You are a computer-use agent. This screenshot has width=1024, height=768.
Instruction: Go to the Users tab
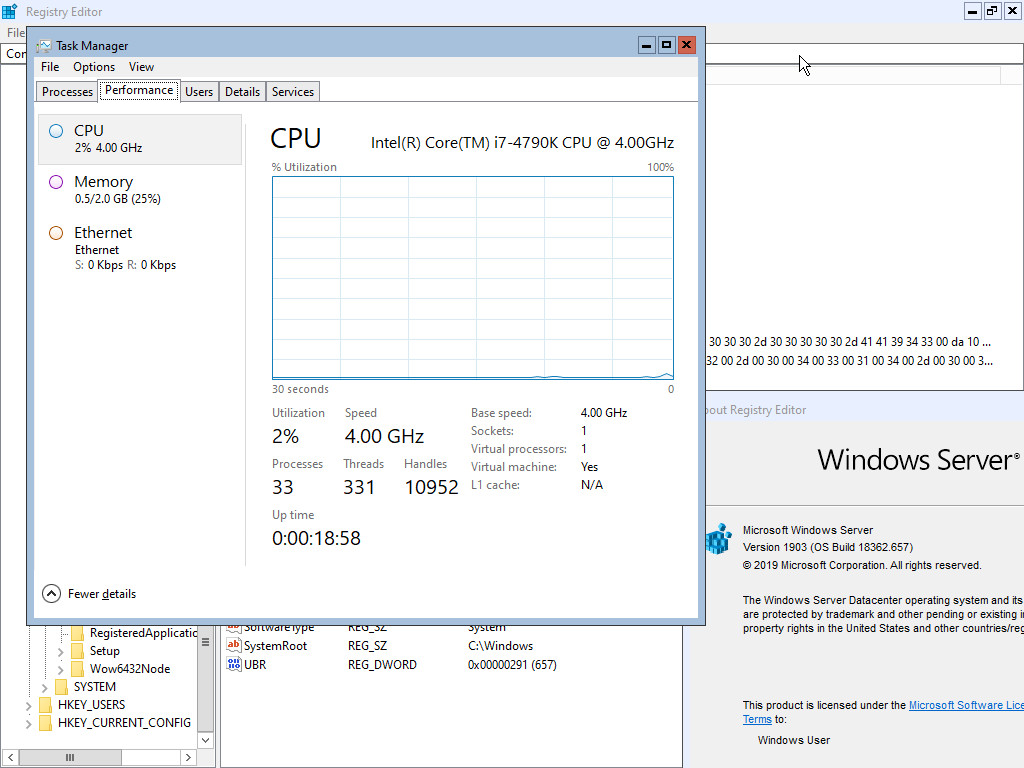(x=199, y=91)
